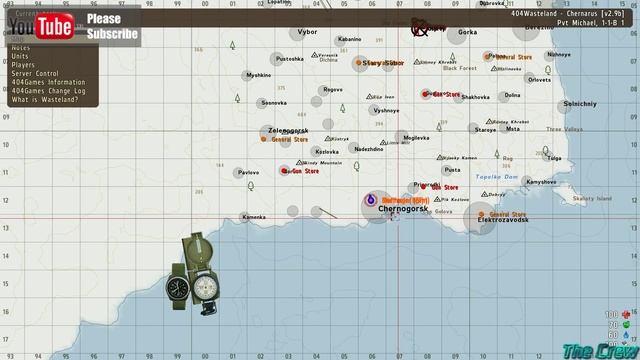Click the Skalisty Island label

[592, 198]
